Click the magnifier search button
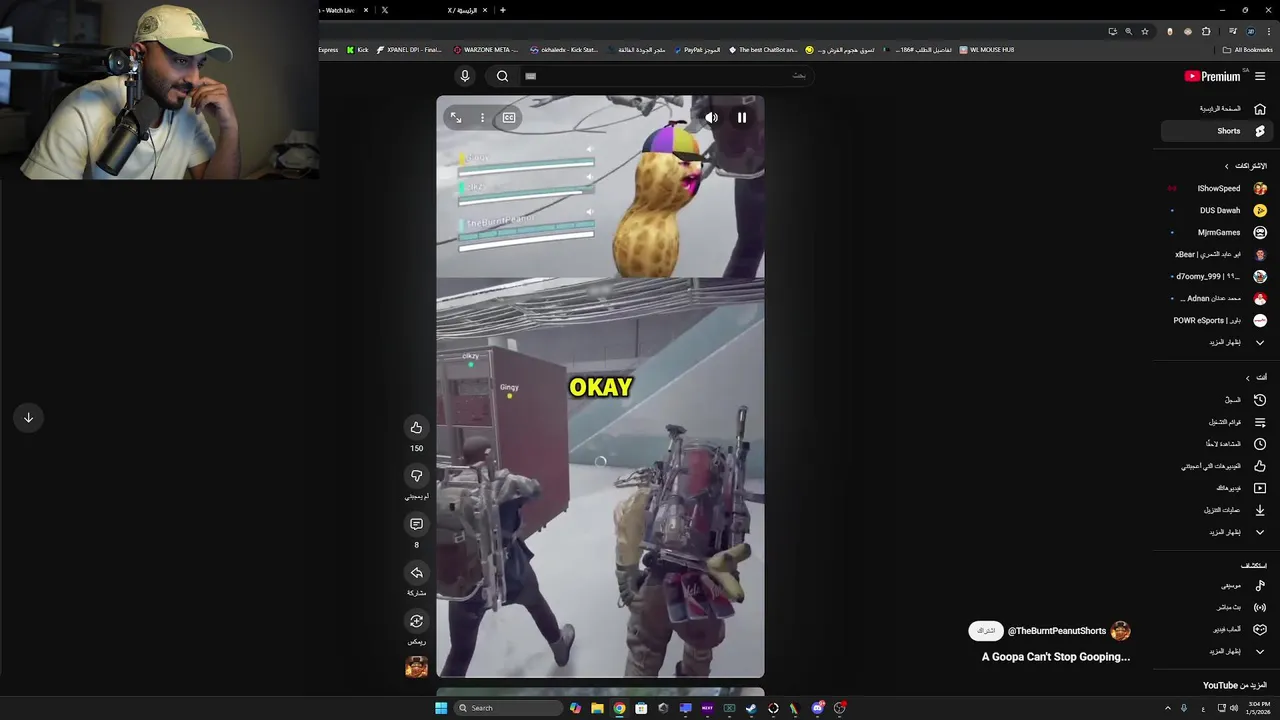 click(x=502, y=76)
